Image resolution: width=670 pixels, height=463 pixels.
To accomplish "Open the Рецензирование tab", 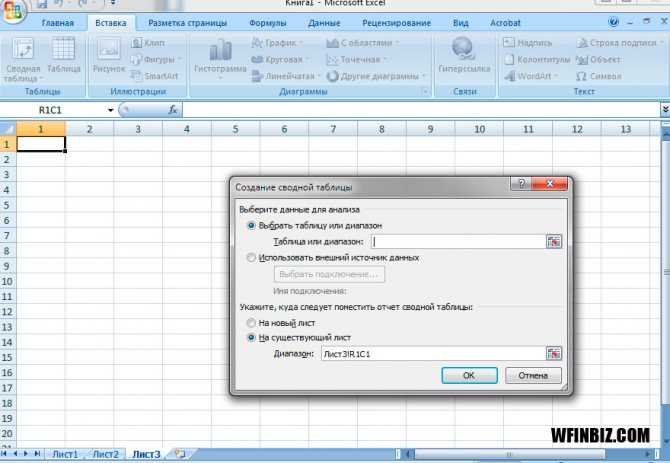I will tap(397, 23).
